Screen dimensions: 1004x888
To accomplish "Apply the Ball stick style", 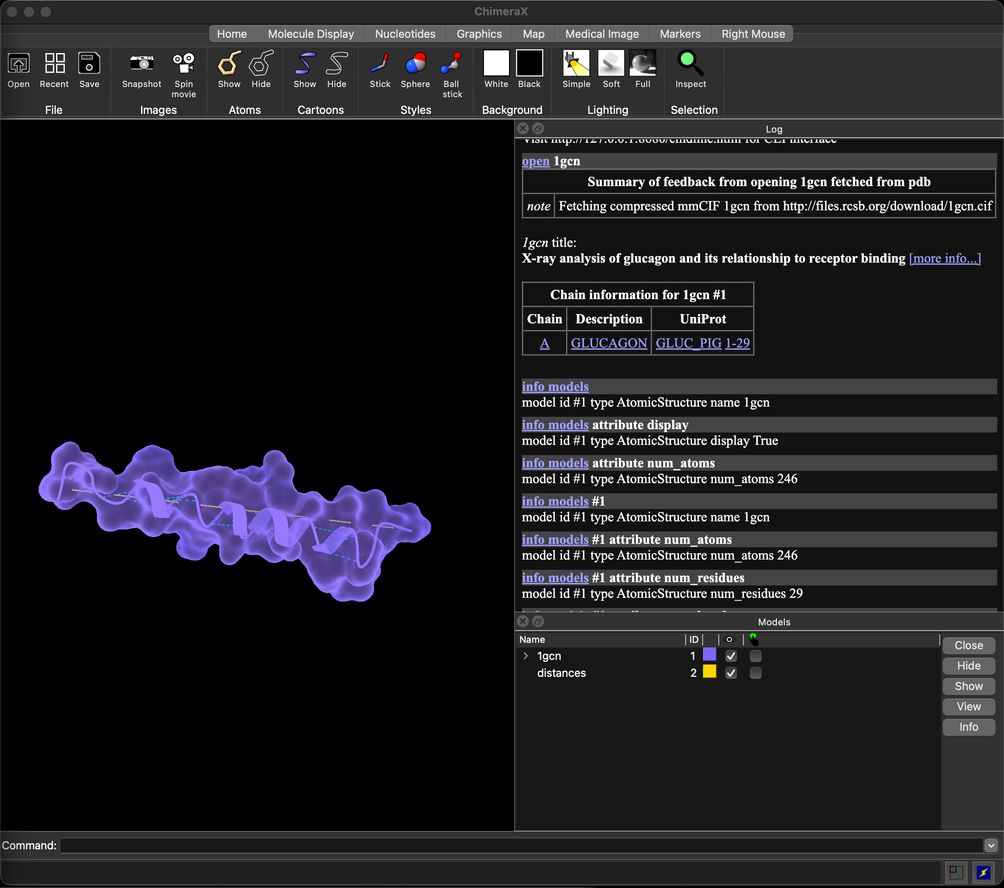I will 451,63.
